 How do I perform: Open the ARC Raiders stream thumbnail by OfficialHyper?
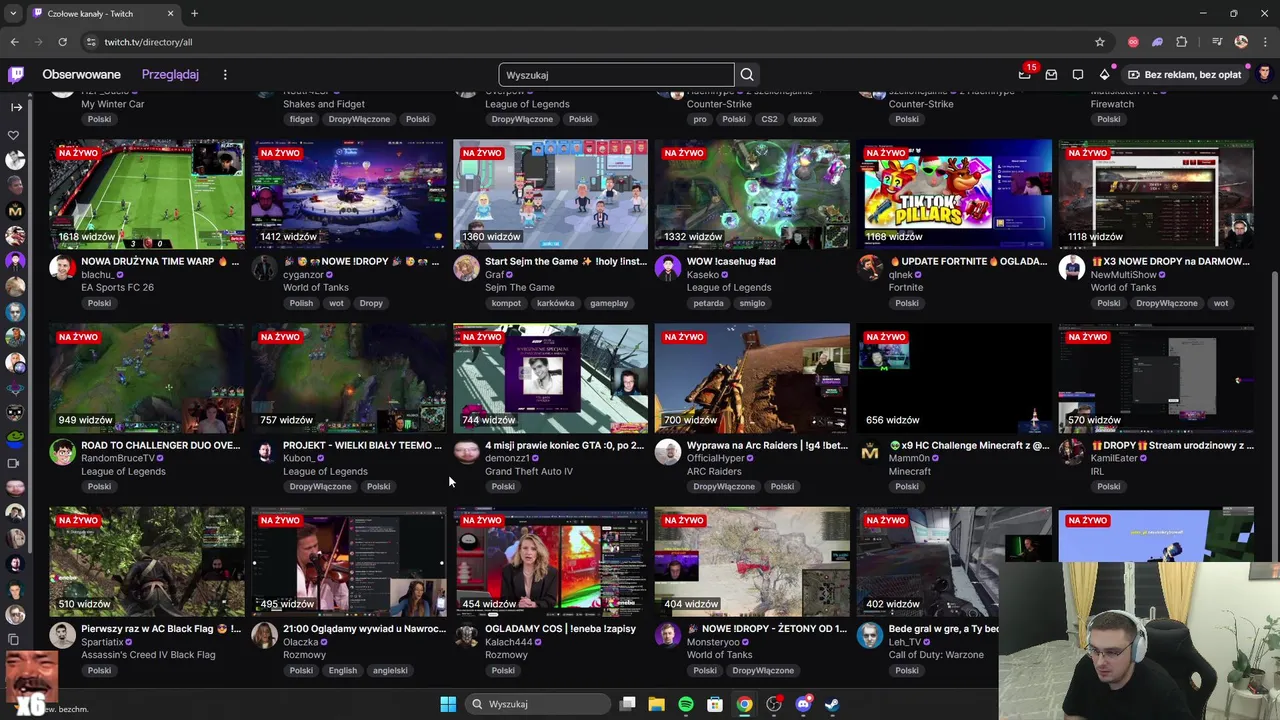coord(752,378)
